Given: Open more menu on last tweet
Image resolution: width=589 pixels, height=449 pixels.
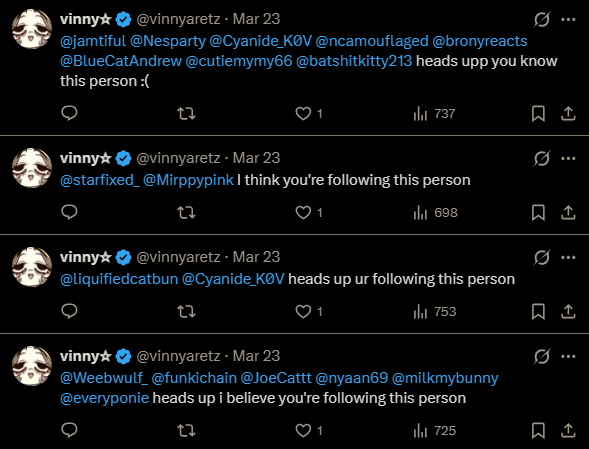Looking at the screenshot, I should click(568, 357).
